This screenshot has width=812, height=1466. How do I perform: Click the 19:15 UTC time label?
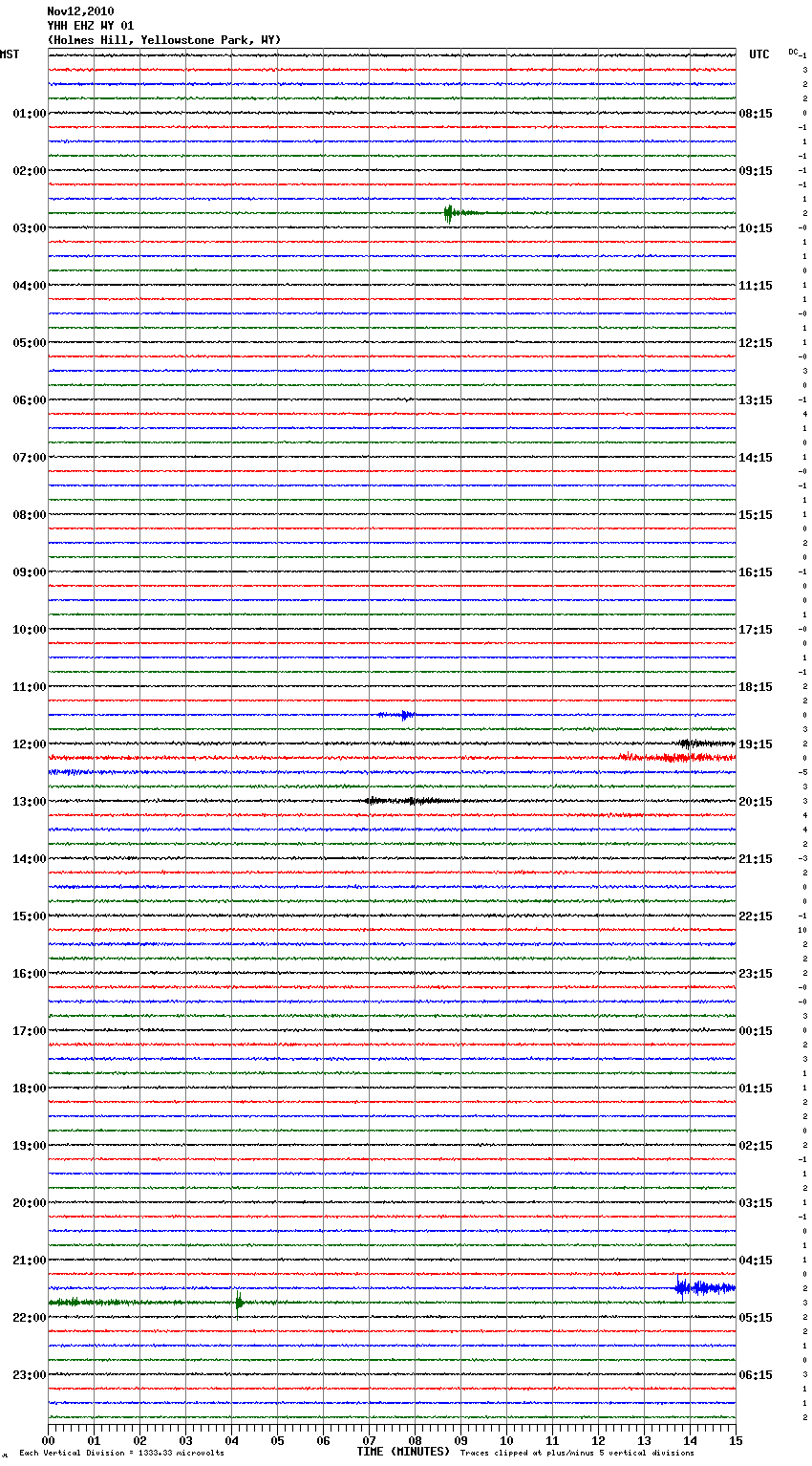(x=756, y=744)
